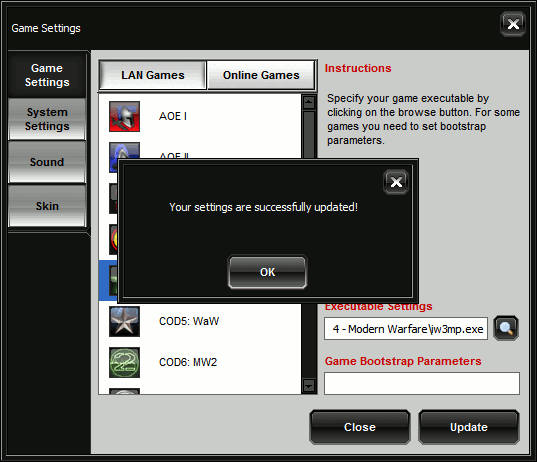Click the Game Bootstrap Parameters field

tap(422, 384)
